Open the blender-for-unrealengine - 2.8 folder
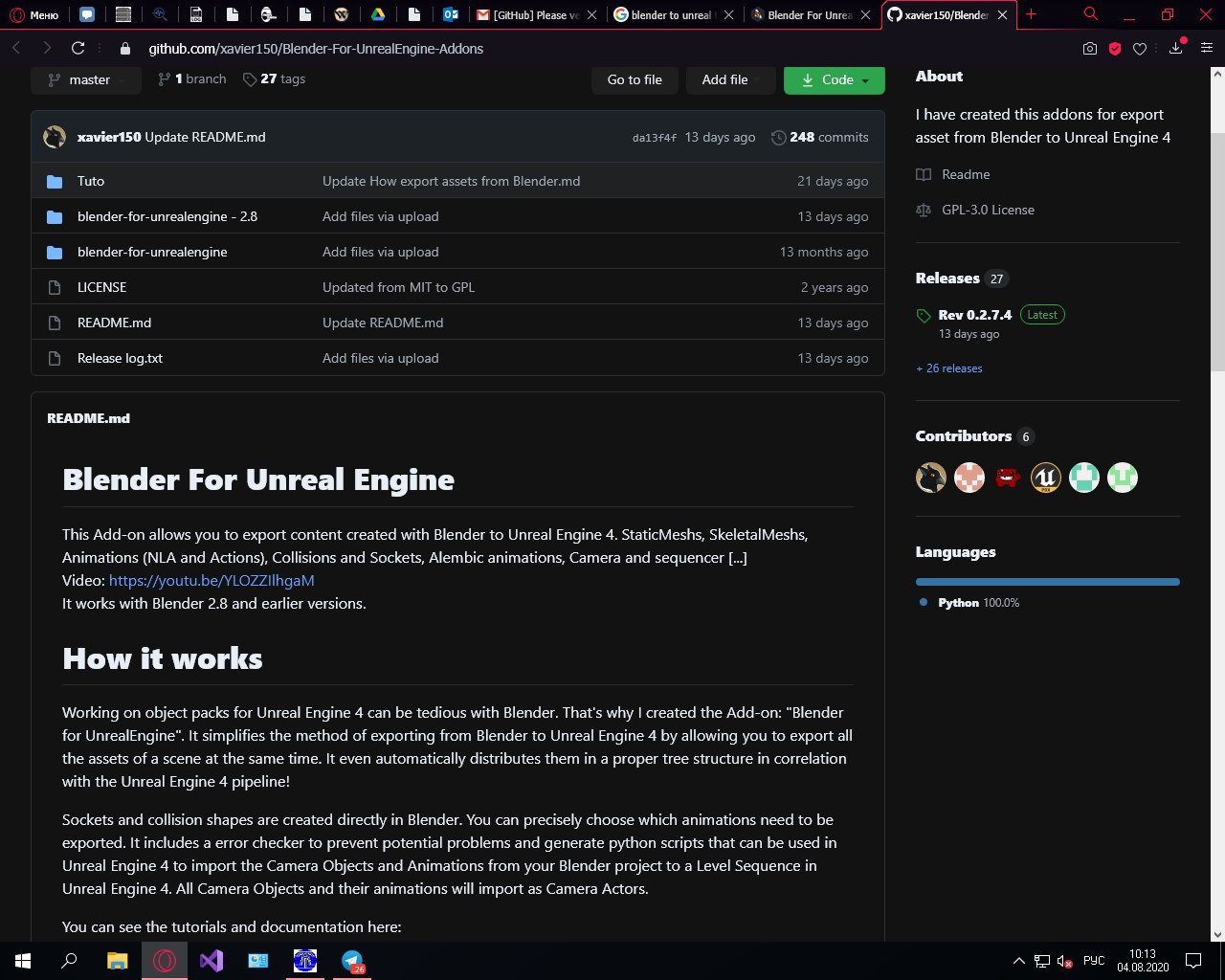 [167, 216]
